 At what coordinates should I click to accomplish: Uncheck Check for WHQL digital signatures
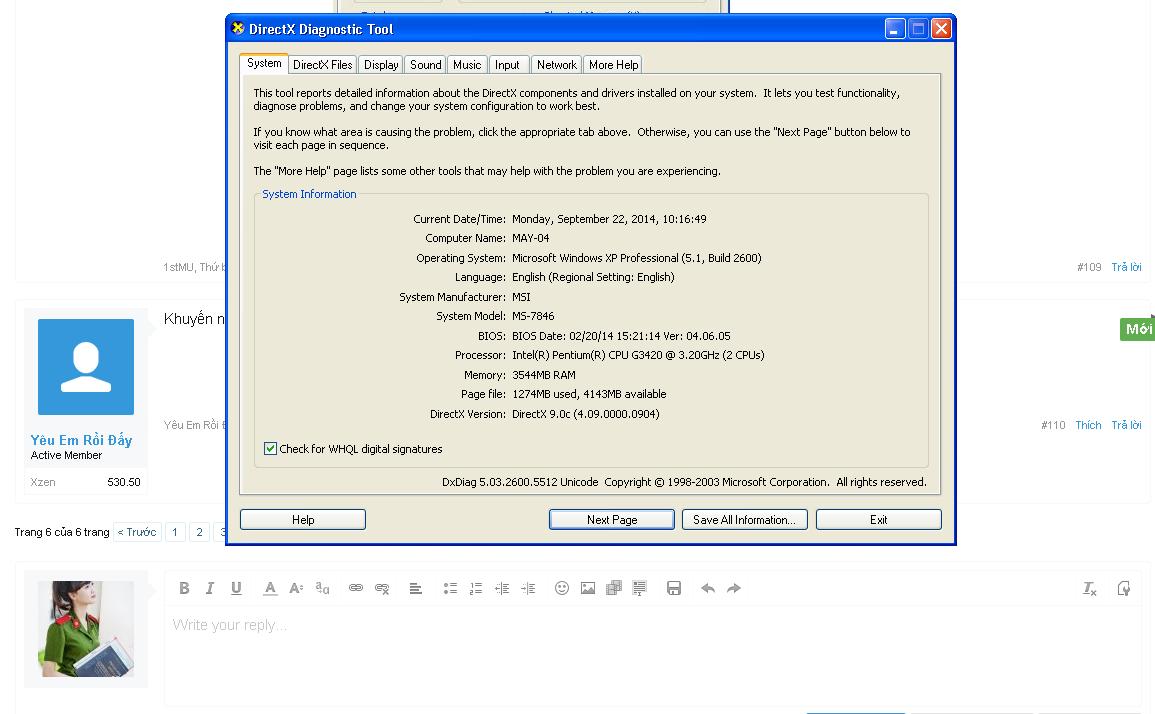270,449
